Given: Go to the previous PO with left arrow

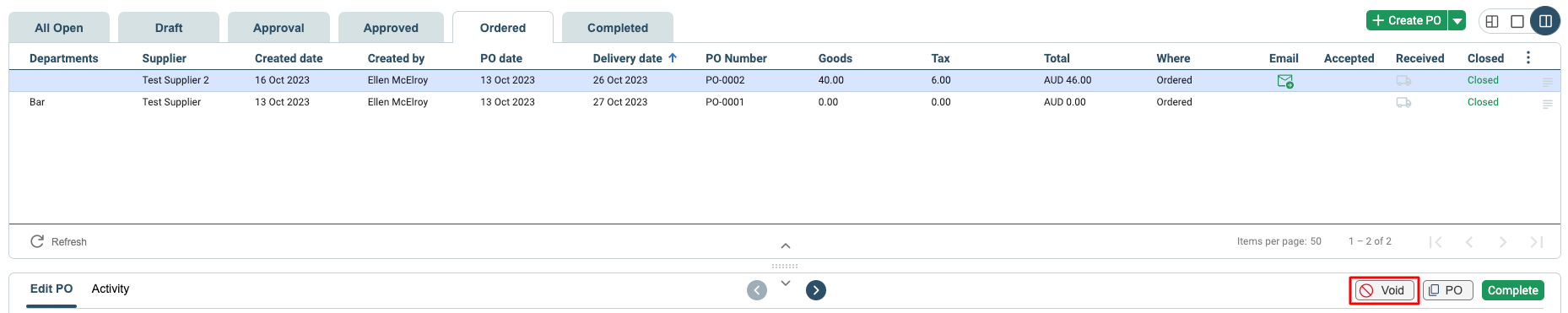Looking at the screenshot, I should pyautogui.click(x=757, y=290).
